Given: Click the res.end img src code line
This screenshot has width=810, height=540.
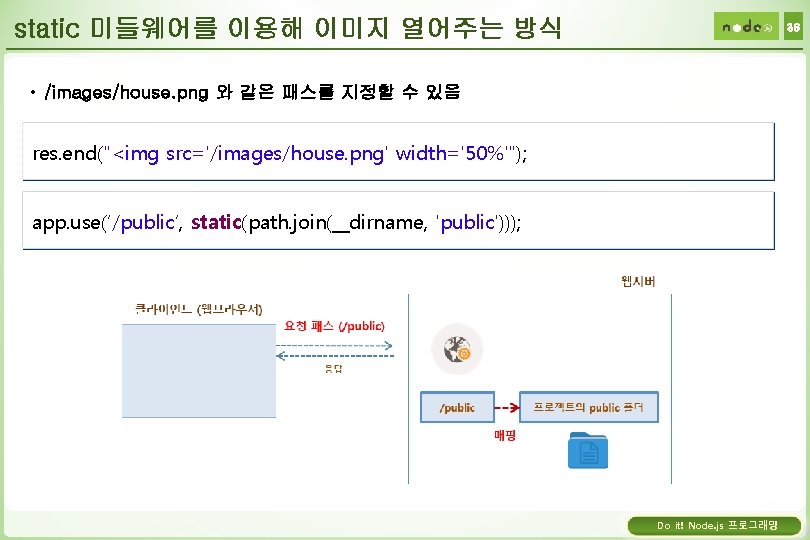Looking at the screenshot, I should tap(279, 153).
